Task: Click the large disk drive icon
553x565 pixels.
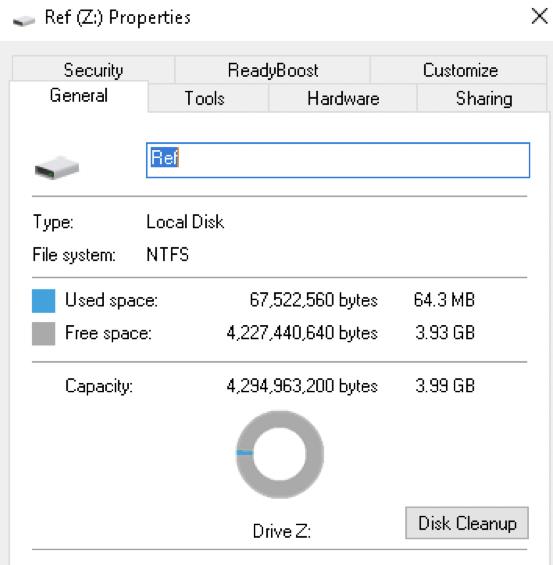Action: (x=57, y=168)
